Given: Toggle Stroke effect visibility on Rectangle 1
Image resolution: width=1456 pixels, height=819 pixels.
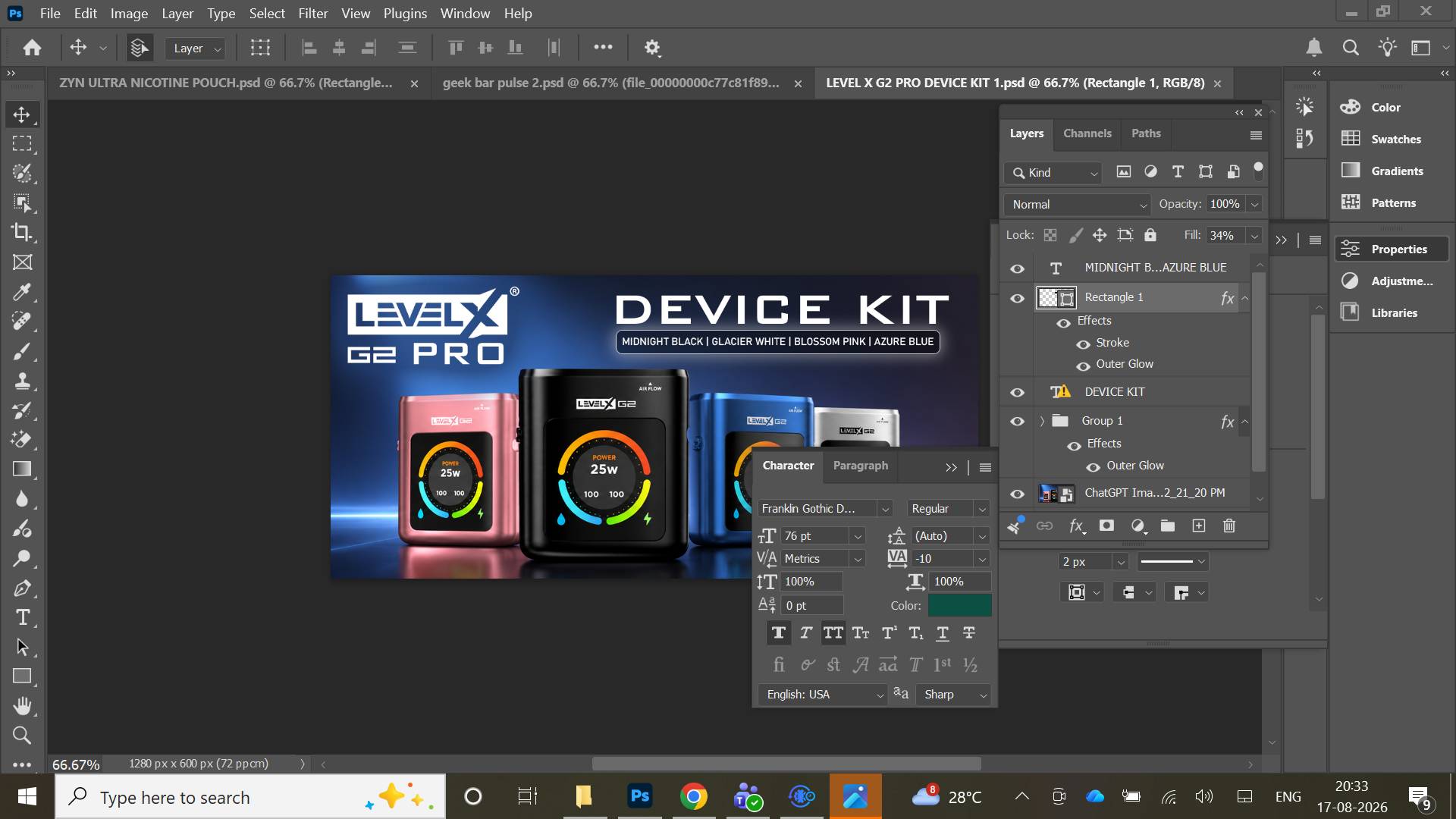Looking at the screenshot, I should (1083, 344).
